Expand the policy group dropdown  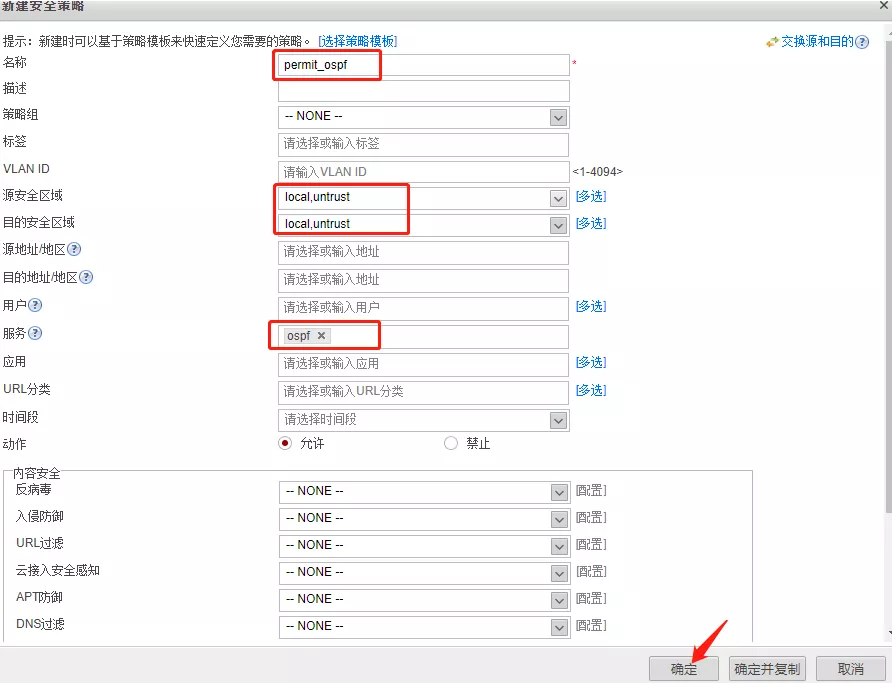click(x=558, y=117)
